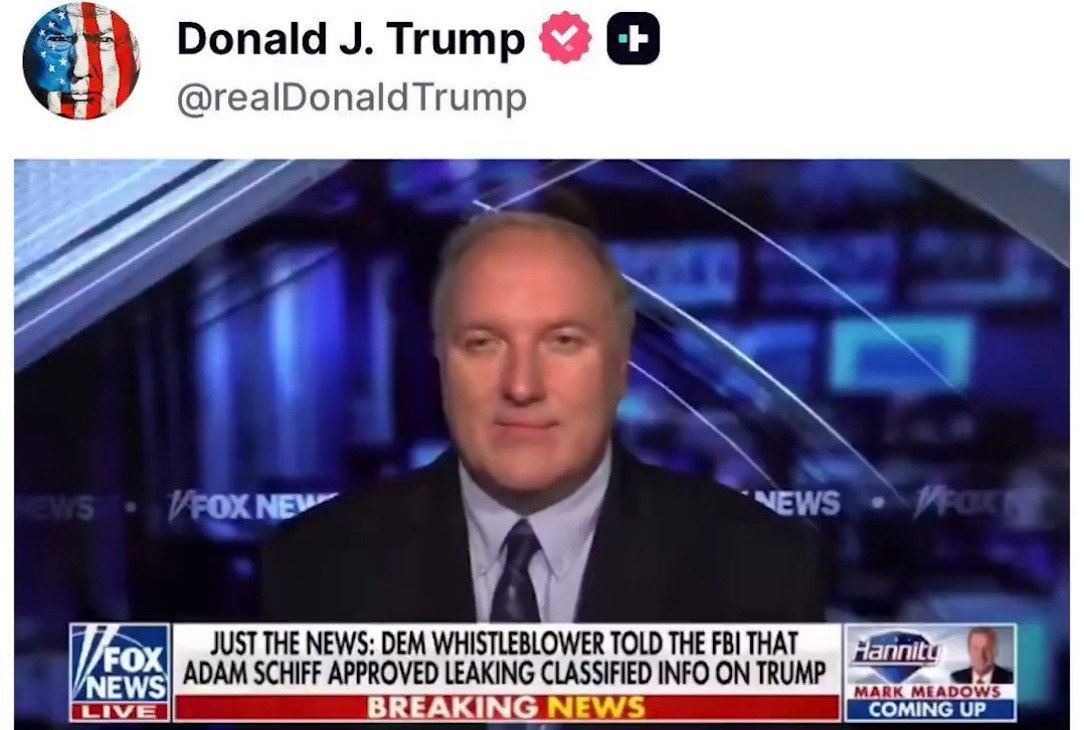Click the 'JUST THE NEWS: DEM WHISTLEBLOWER' headline line
This screenshot has height=730, width=1084.
coord(504,644)
